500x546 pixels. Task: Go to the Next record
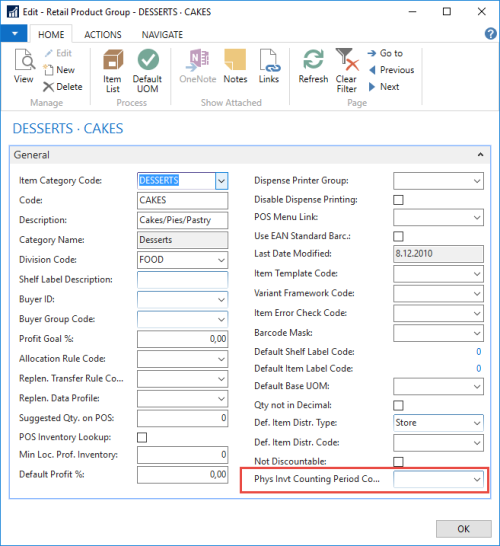384,87
